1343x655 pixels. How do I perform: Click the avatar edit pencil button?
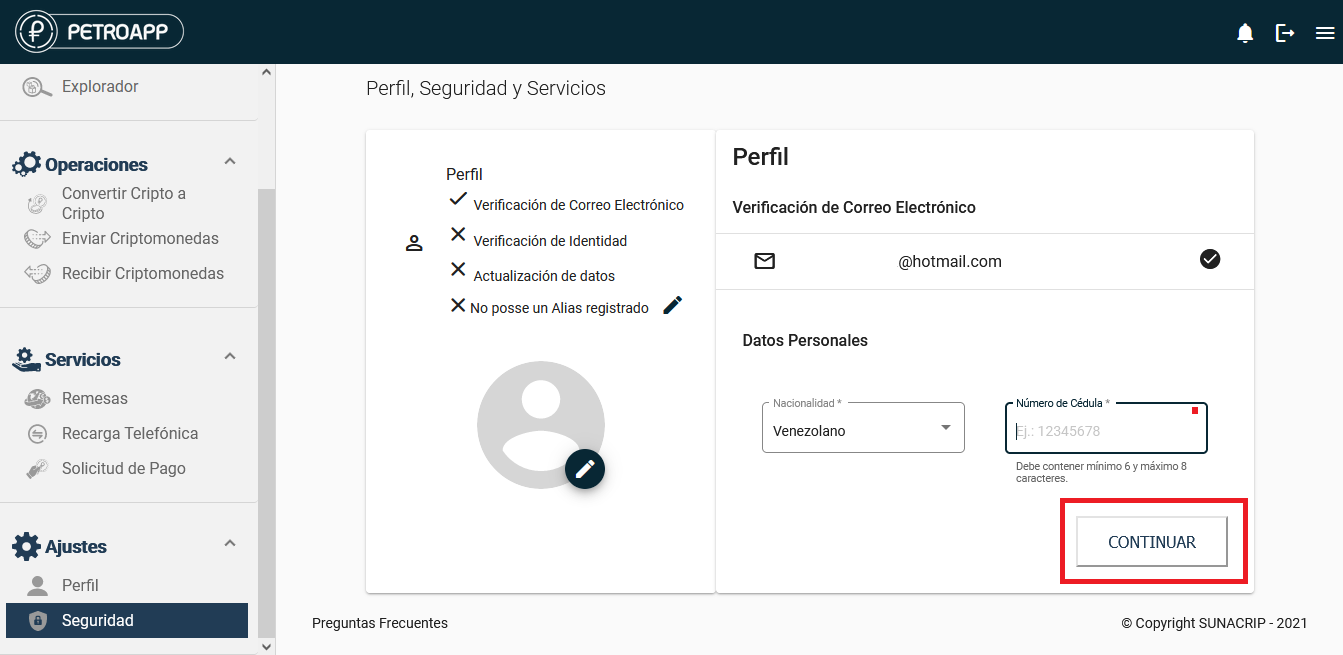click(585, 468)
